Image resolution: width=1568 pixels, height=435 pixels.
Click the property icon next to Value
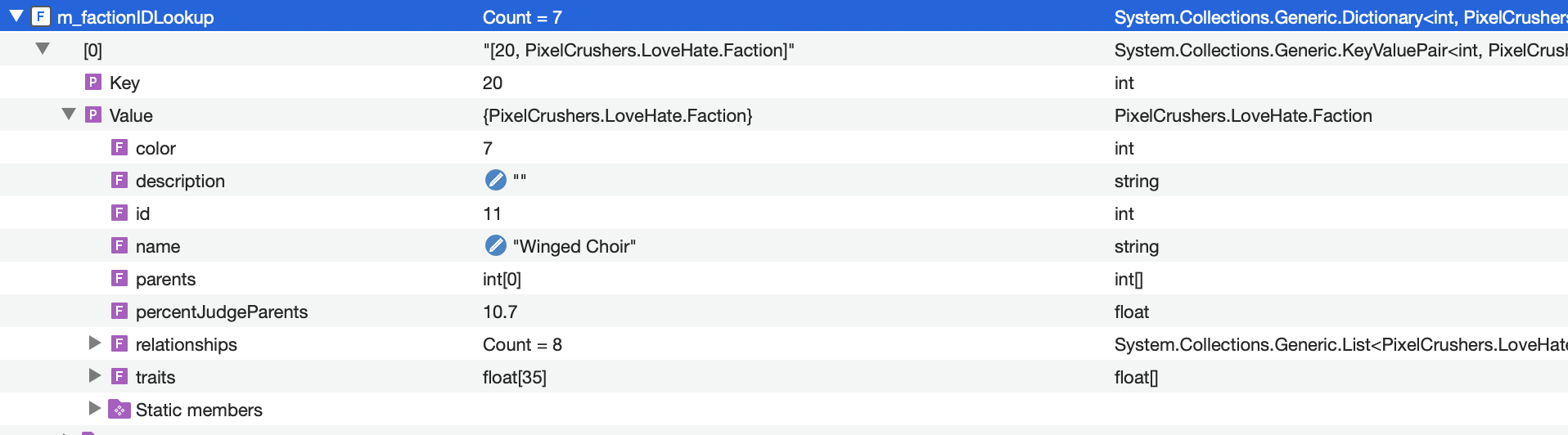[x=93, y=114]
